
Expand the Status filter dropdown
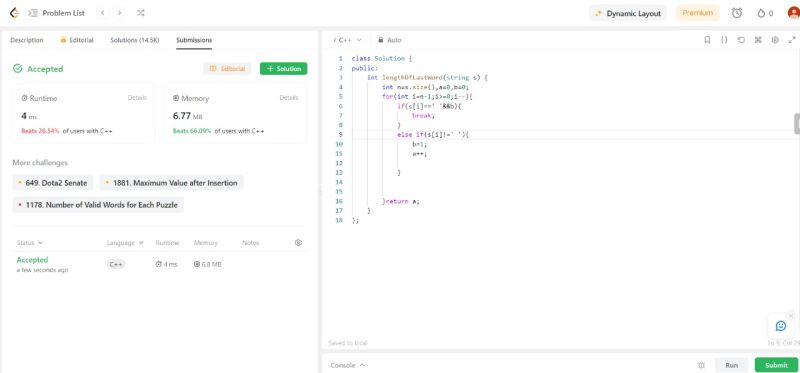point(30,243)
